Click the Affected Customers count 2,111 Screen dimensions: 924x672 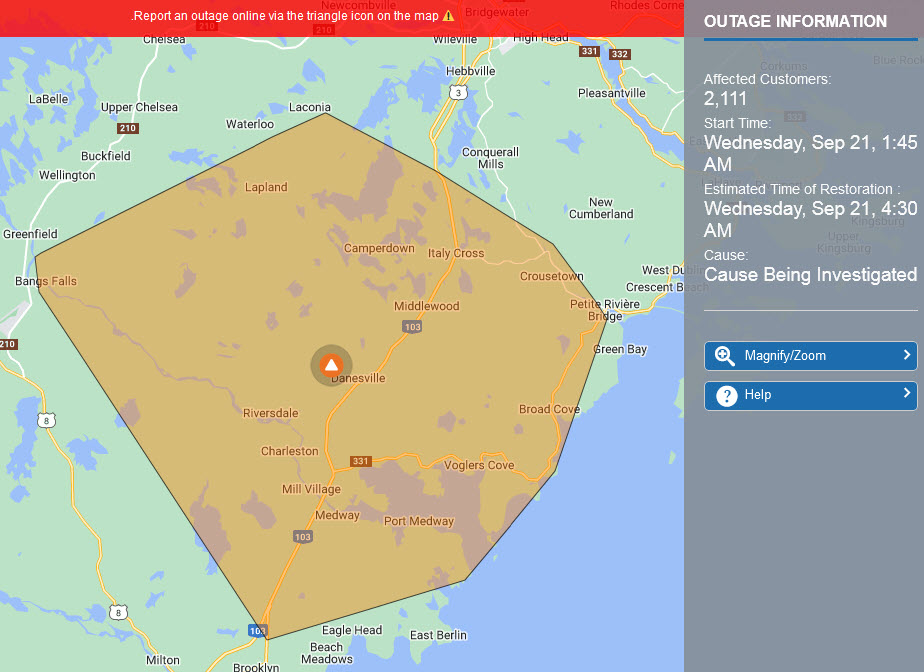coord(725,98)
